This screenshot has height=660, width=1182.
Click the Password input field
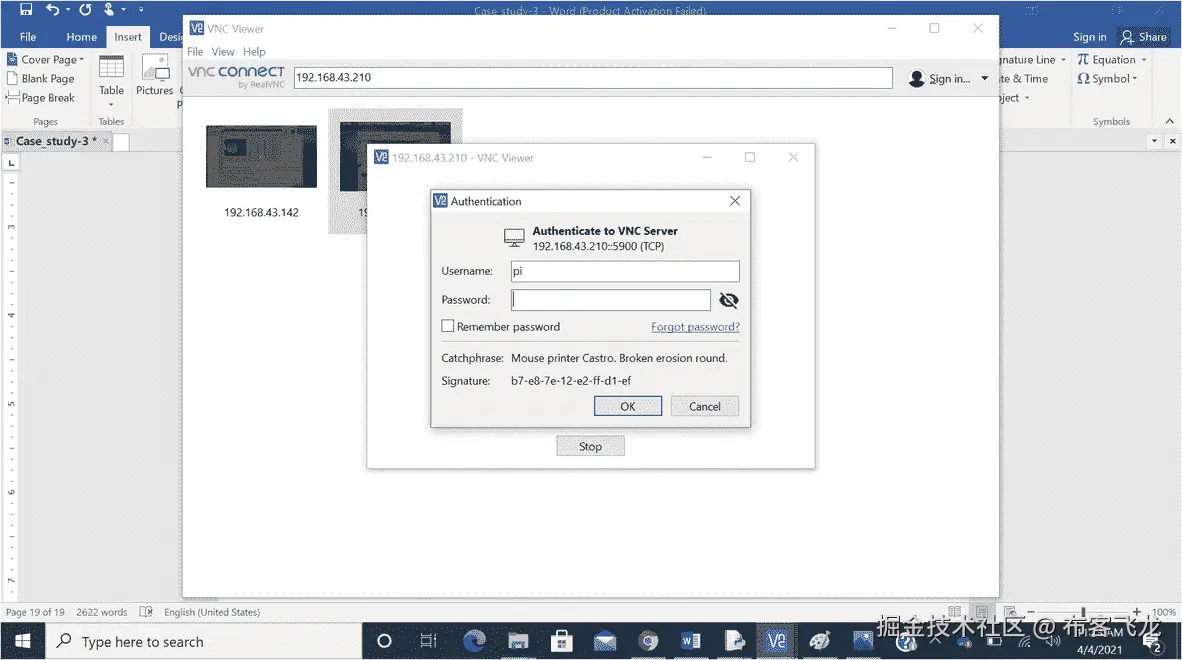[x=611, y=300]
